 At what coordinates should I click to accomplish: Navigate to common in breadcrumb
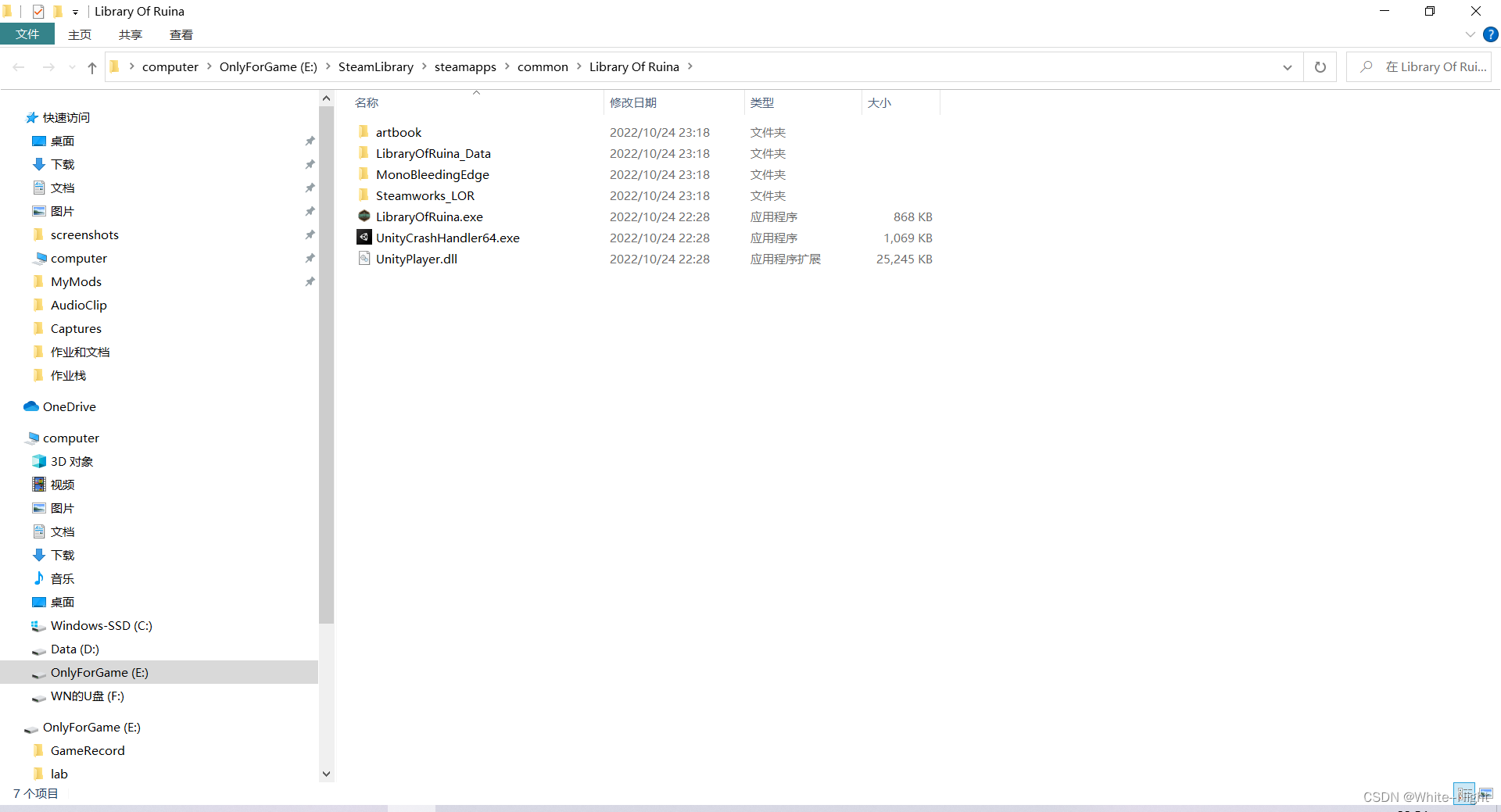coord(543,66)
